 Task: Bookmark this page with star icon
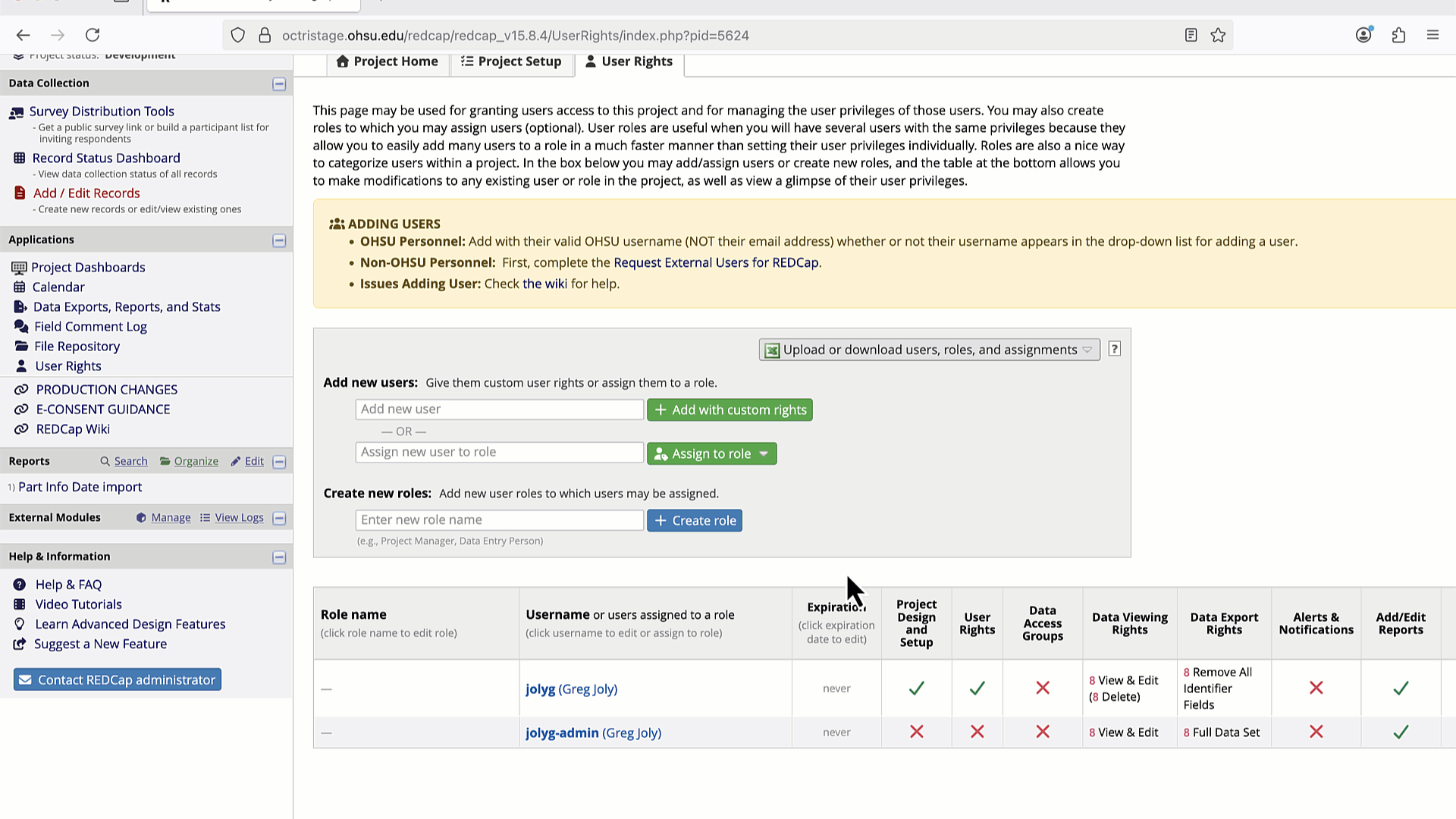click(1218, 35)
